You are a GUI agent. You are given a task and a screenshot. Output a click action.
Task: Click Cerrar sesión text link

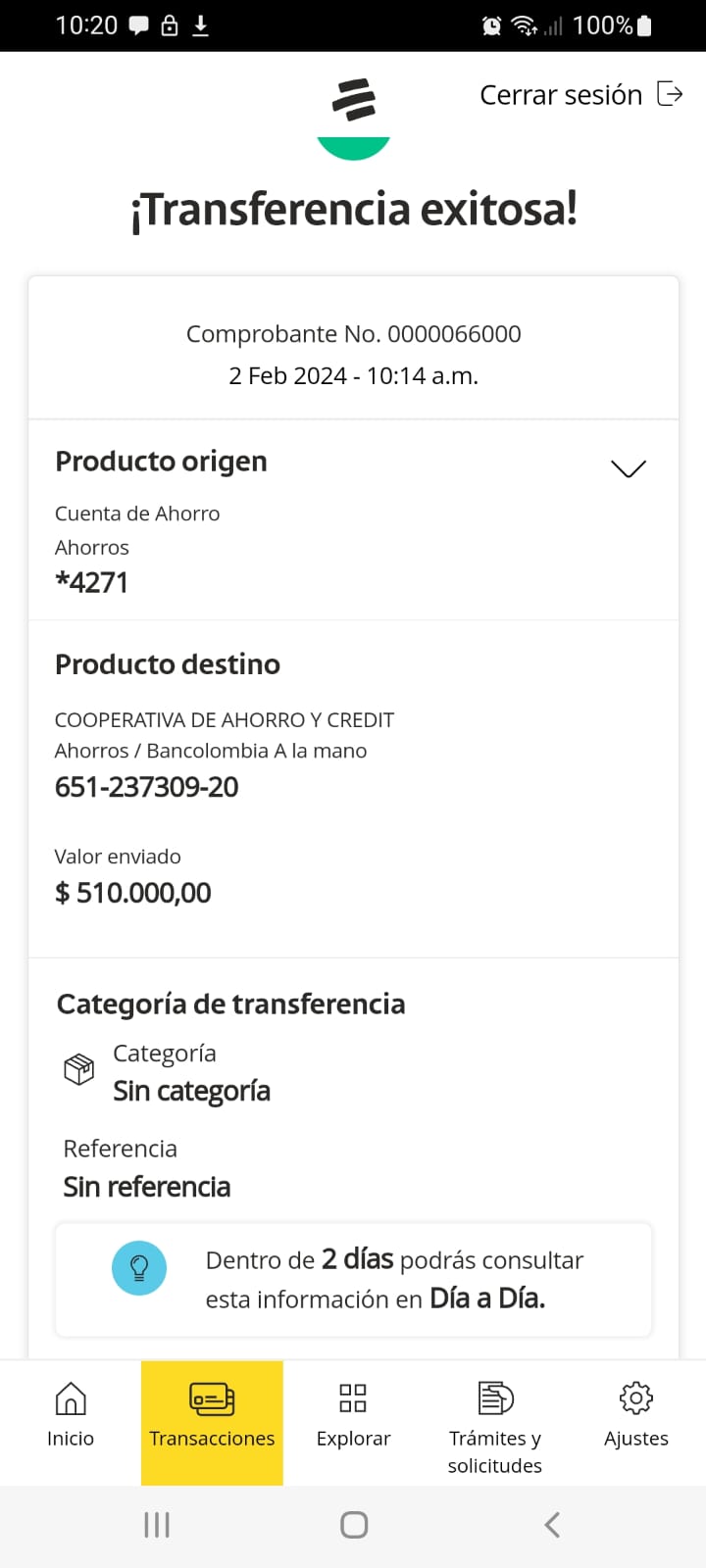click(x=561, y=95)
